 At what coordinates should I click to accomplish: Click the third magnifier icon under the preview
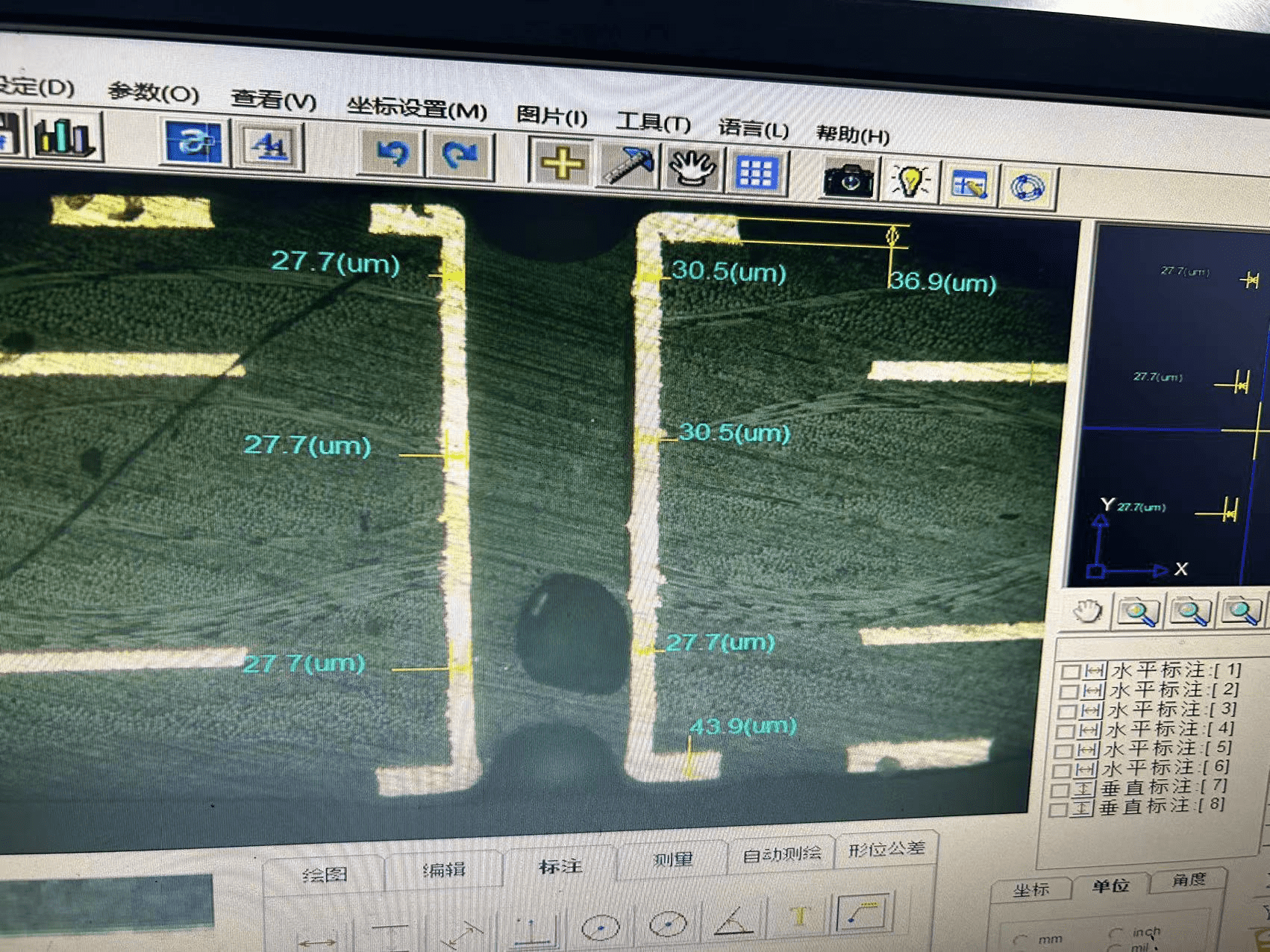[x=1242, y=612]
